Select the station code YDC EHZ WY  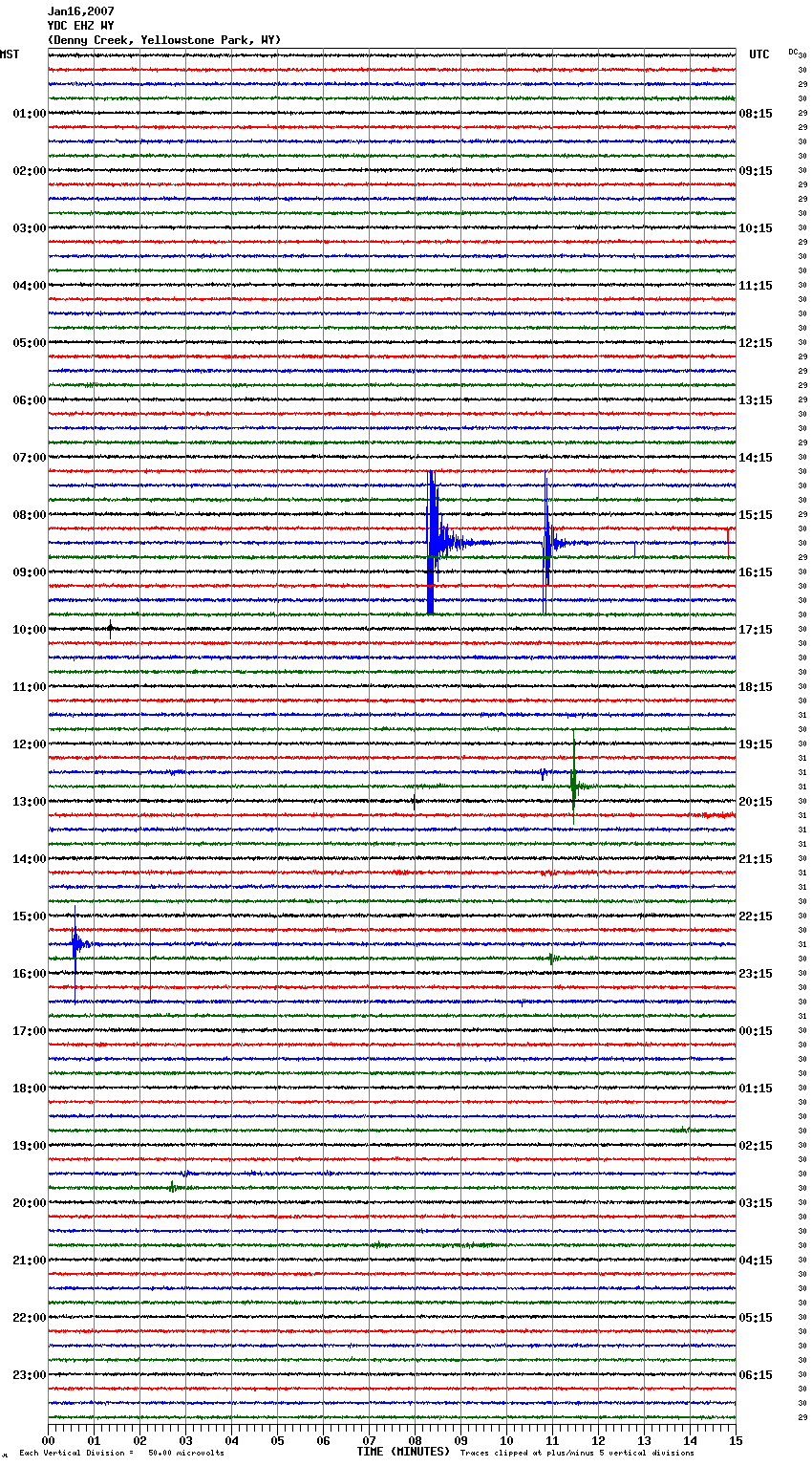tap(81, 26)
